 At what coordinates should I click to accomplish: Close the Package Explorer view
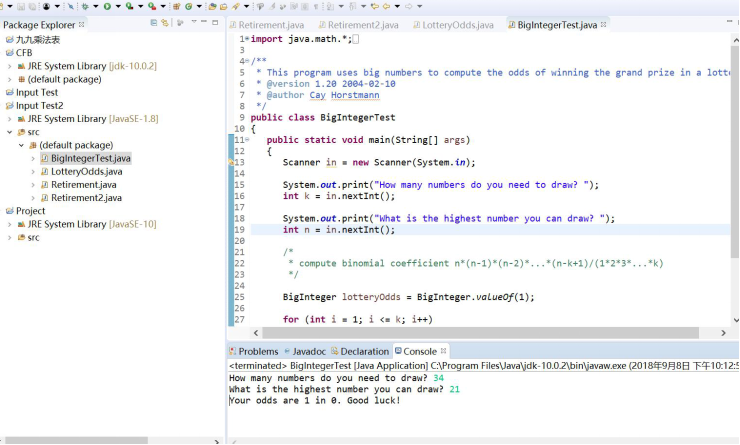click(x=82, y=23)
